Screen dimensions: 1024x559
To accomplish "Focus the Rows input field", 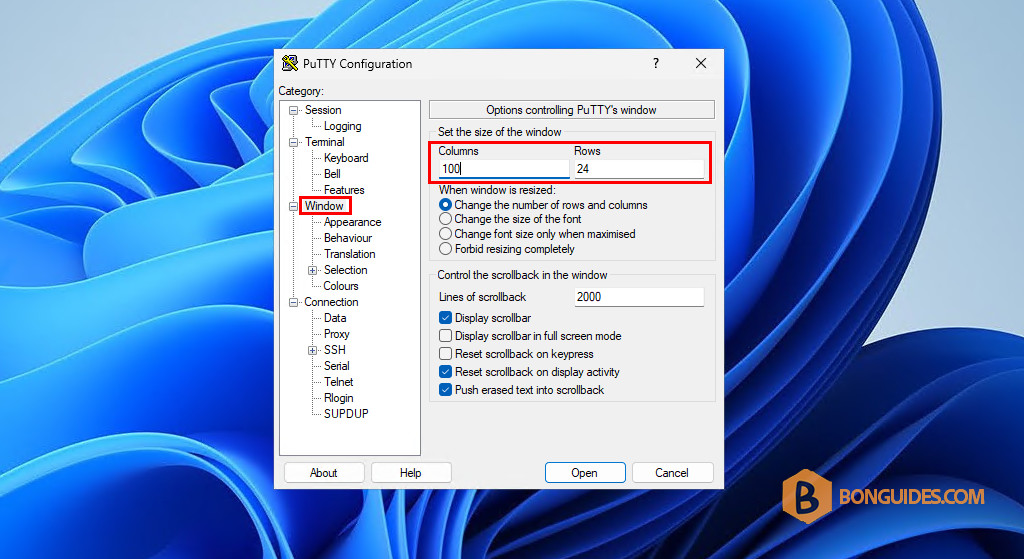I will click(639, 168).
